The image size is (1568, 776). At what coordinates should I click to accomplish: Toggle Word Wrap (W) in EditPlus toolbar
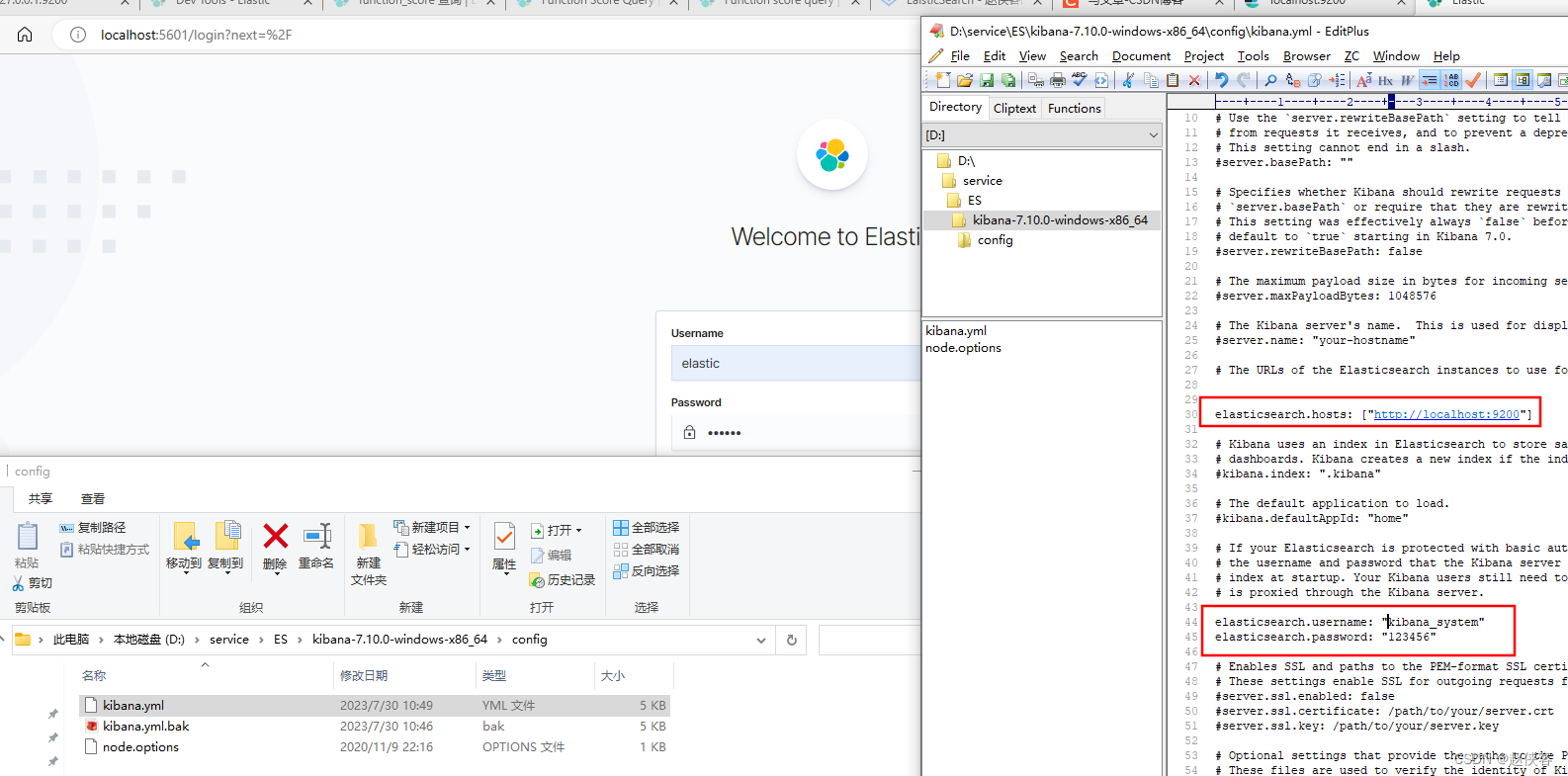coord(1407,80)
